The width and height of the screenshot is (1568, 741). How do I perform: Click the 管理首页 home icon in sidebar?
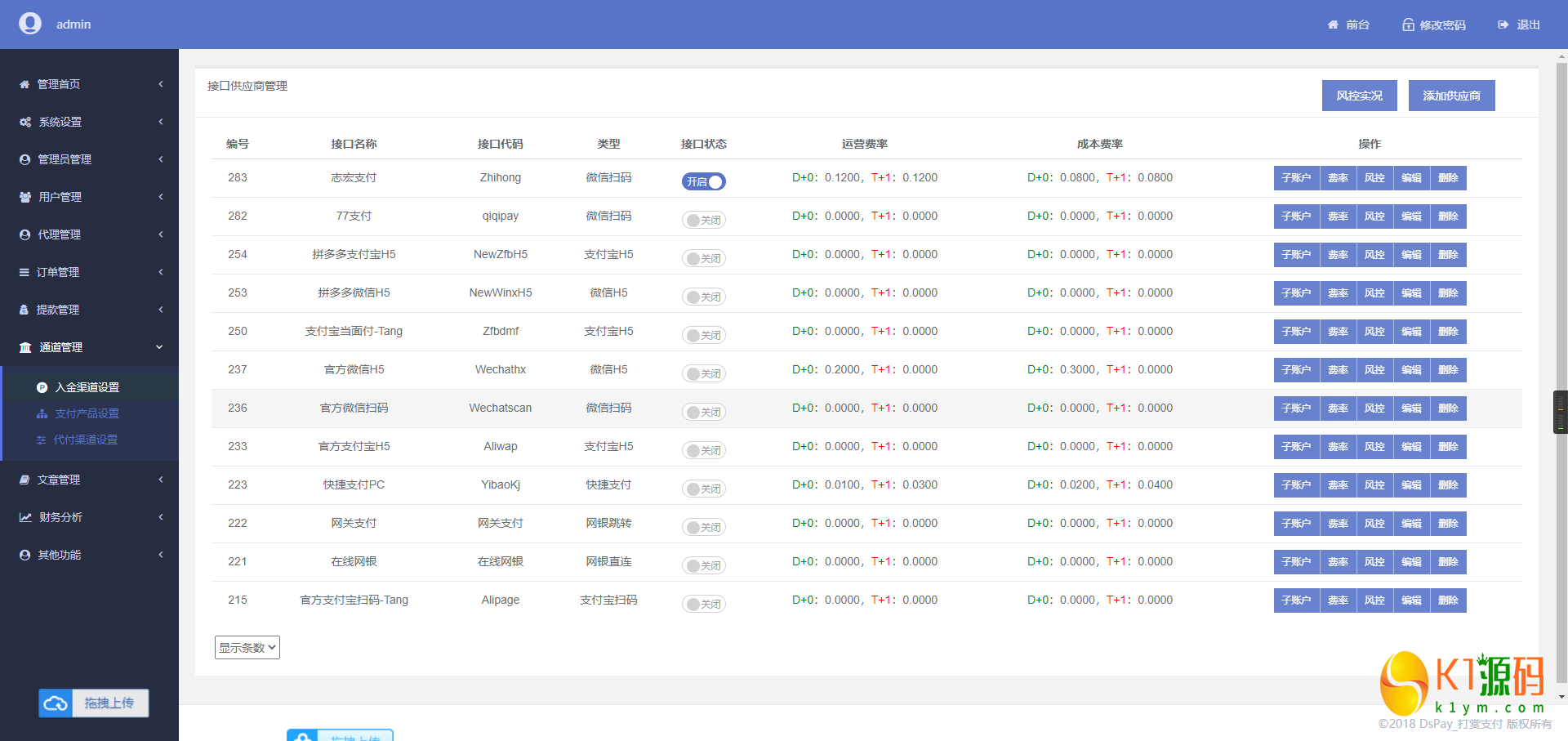(x=24, y=84)
